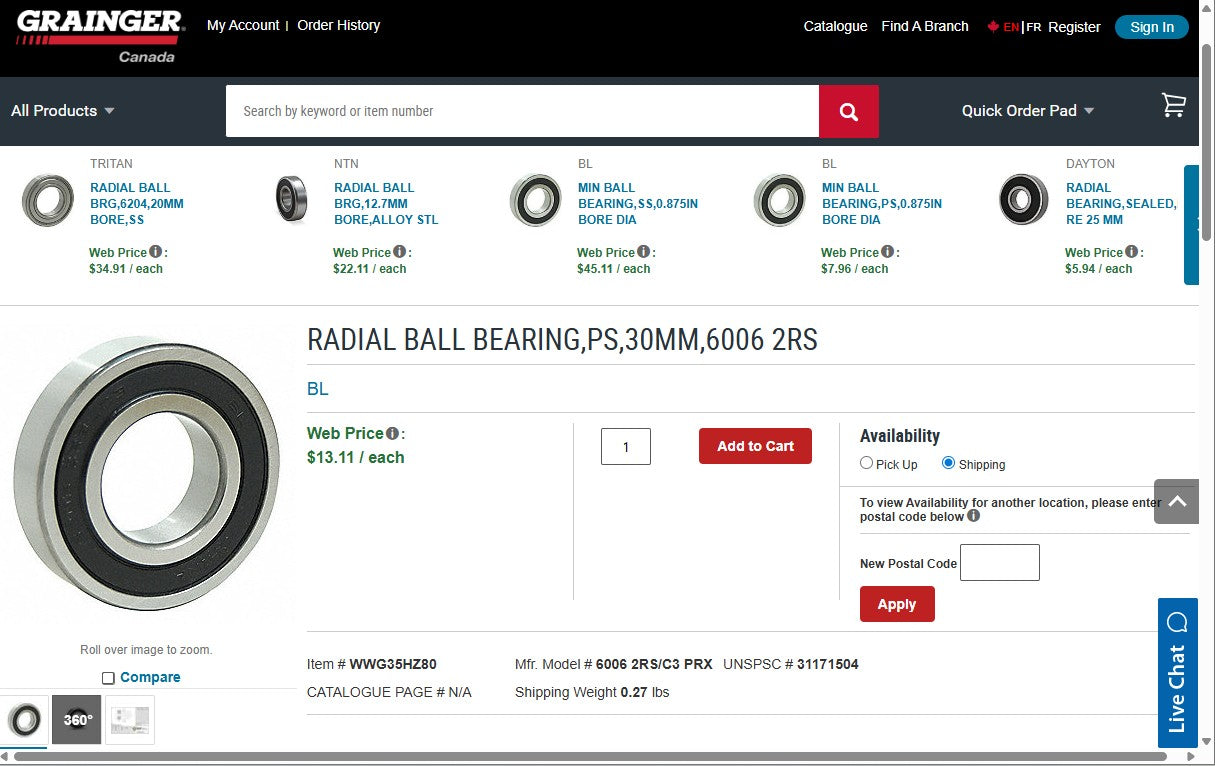Select the spec sheet document thumbnail
This screenshot has height=766, width=1215.
click(x=130, y=719)
